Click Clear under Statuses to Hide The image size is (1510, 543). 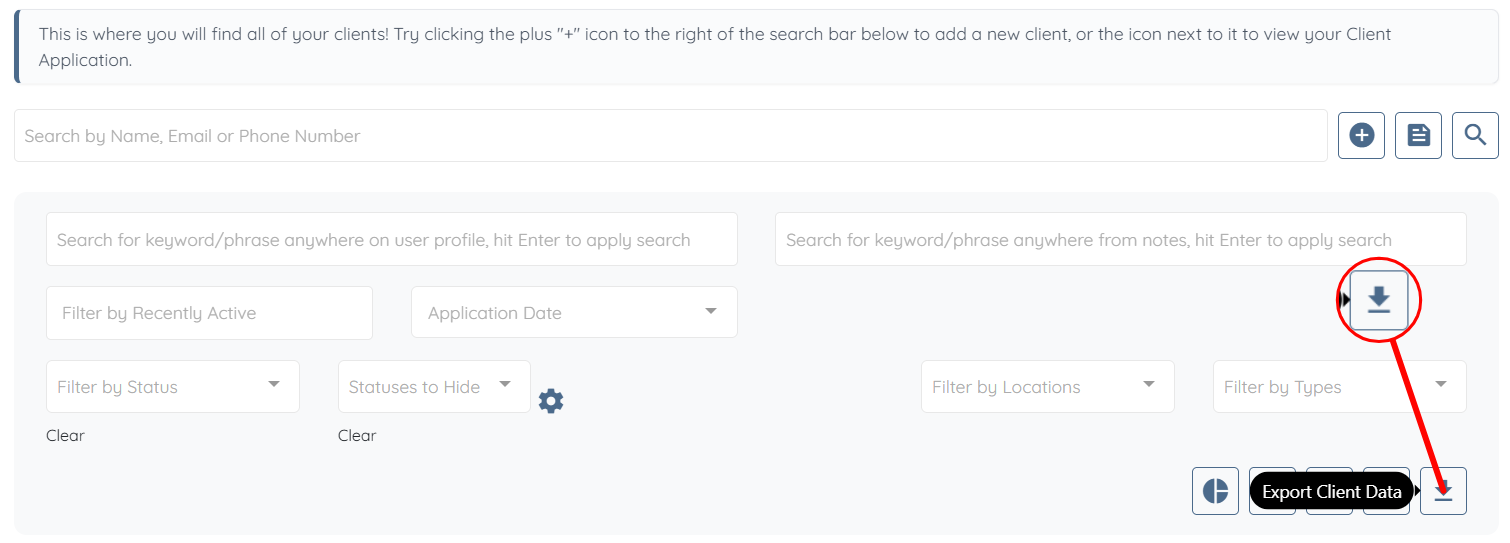357,436
